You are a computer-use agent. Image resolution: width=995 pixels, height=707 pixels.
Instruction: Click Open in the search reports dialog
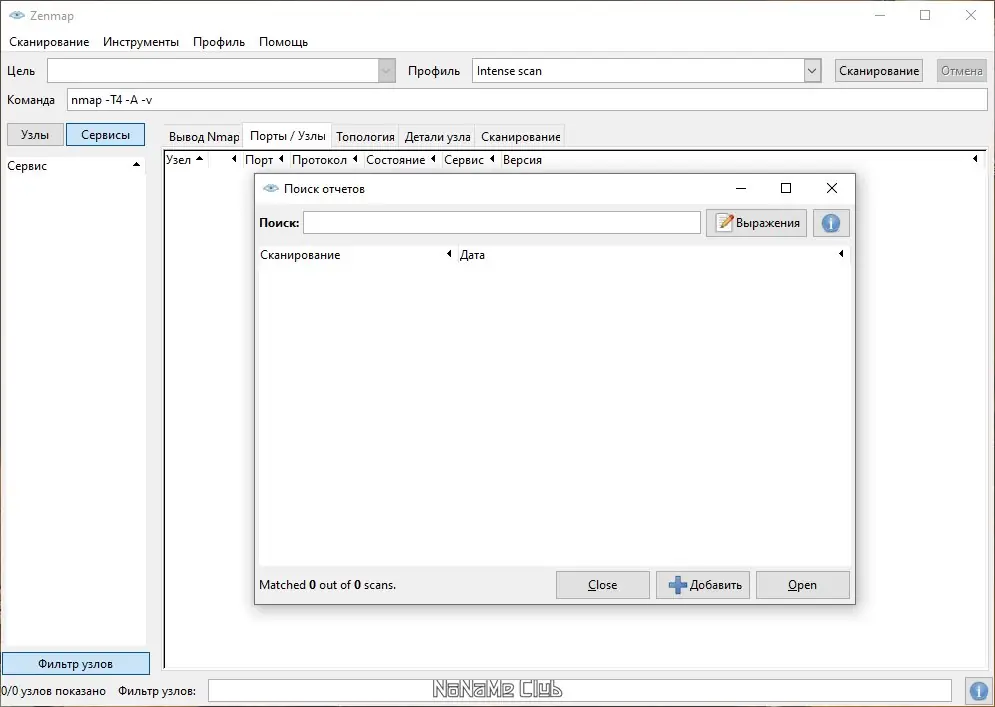[x=802, y=585]
